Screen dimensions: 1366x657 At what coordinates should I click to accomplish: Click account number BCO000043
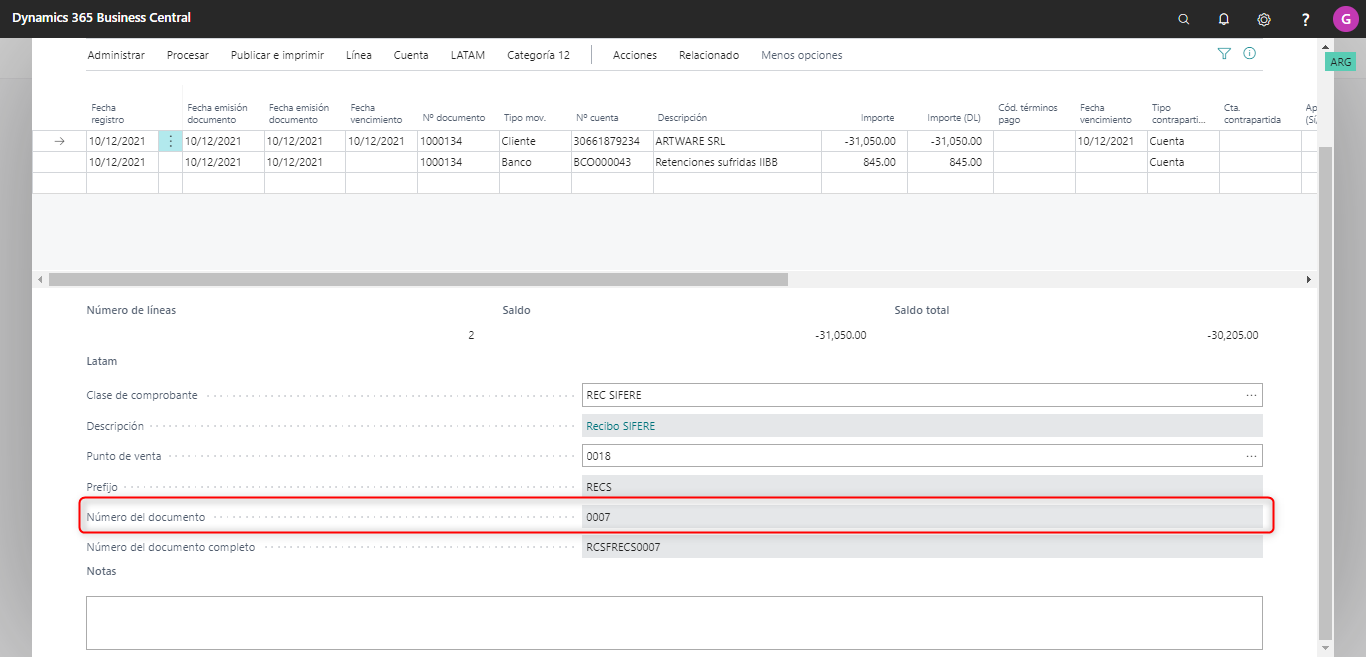(x=612, y=162)
